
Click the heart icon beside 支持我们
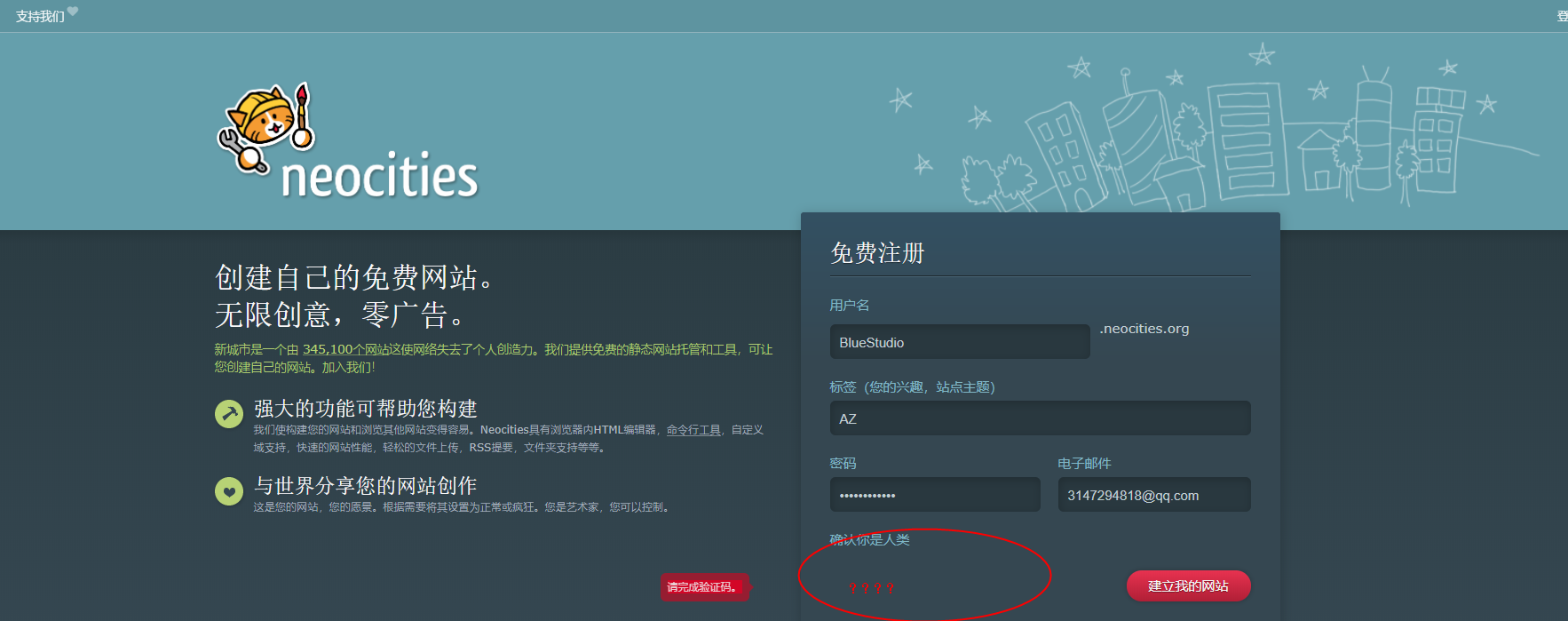tap(73, 12)
